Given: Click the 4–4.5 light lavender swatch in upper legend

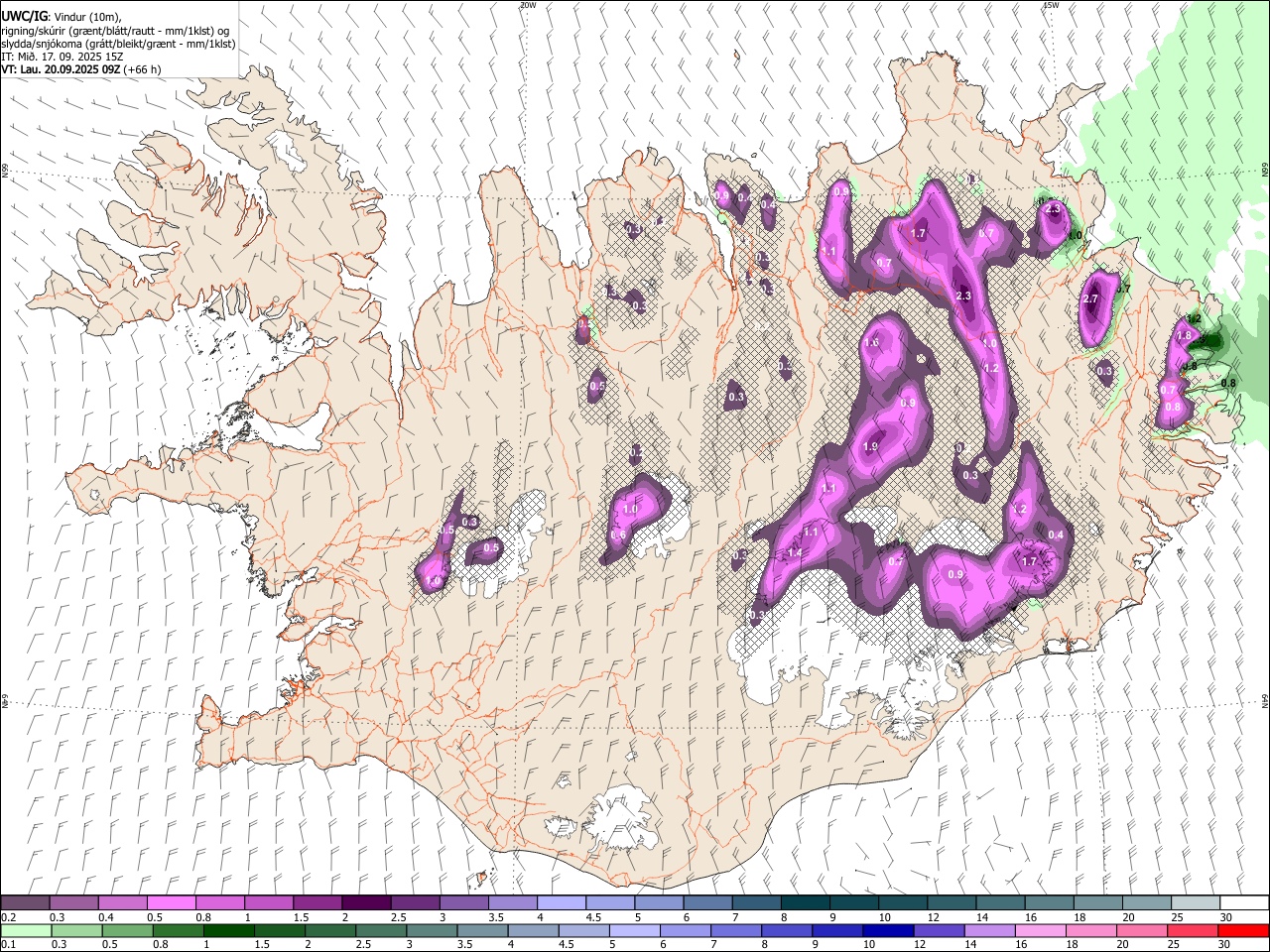Looking at the screenshot, I should point(562,903).
